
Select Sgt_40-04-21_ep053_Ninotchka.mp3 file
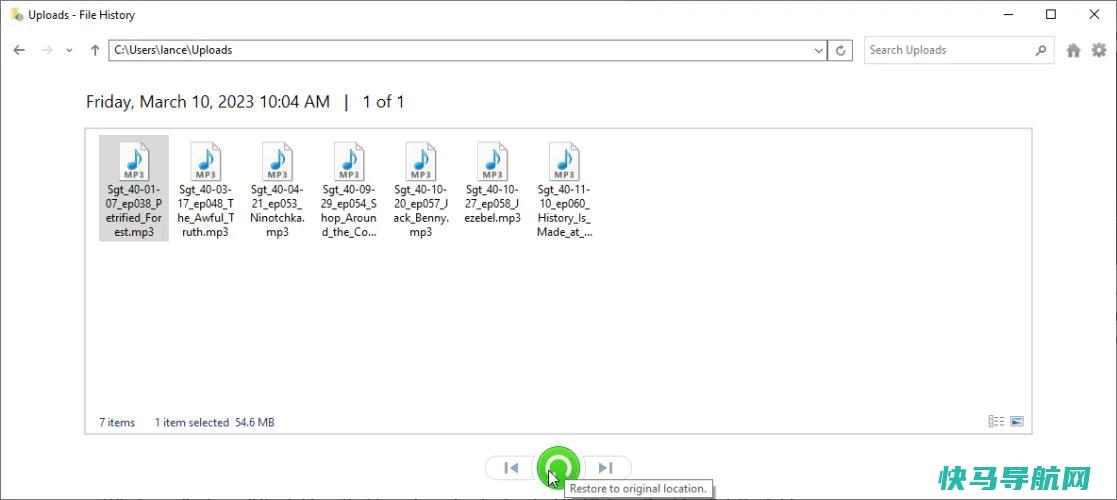(x=277, y=189)
